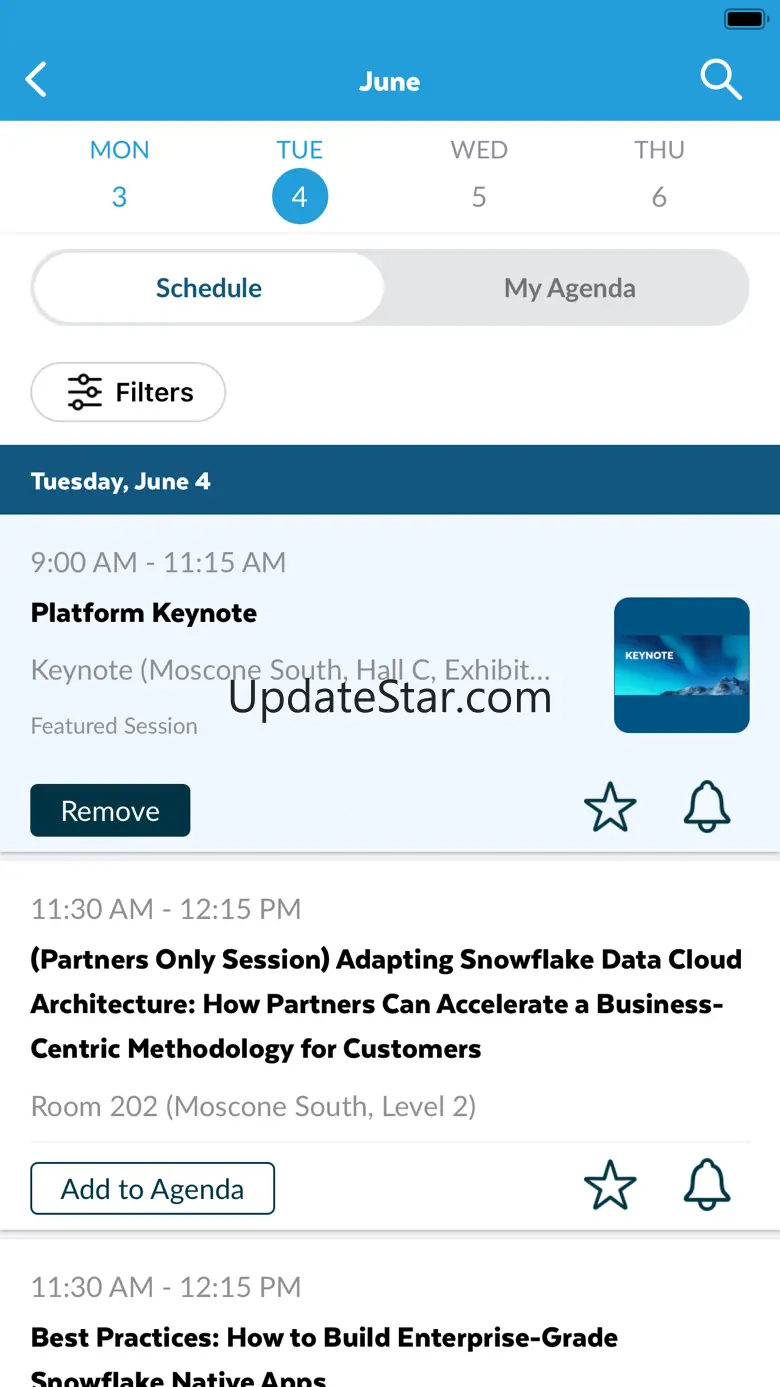Viewport: 780px width, 1387px height.
Task: Switch to the Schedule tab
Action: [x=209, y=288]
